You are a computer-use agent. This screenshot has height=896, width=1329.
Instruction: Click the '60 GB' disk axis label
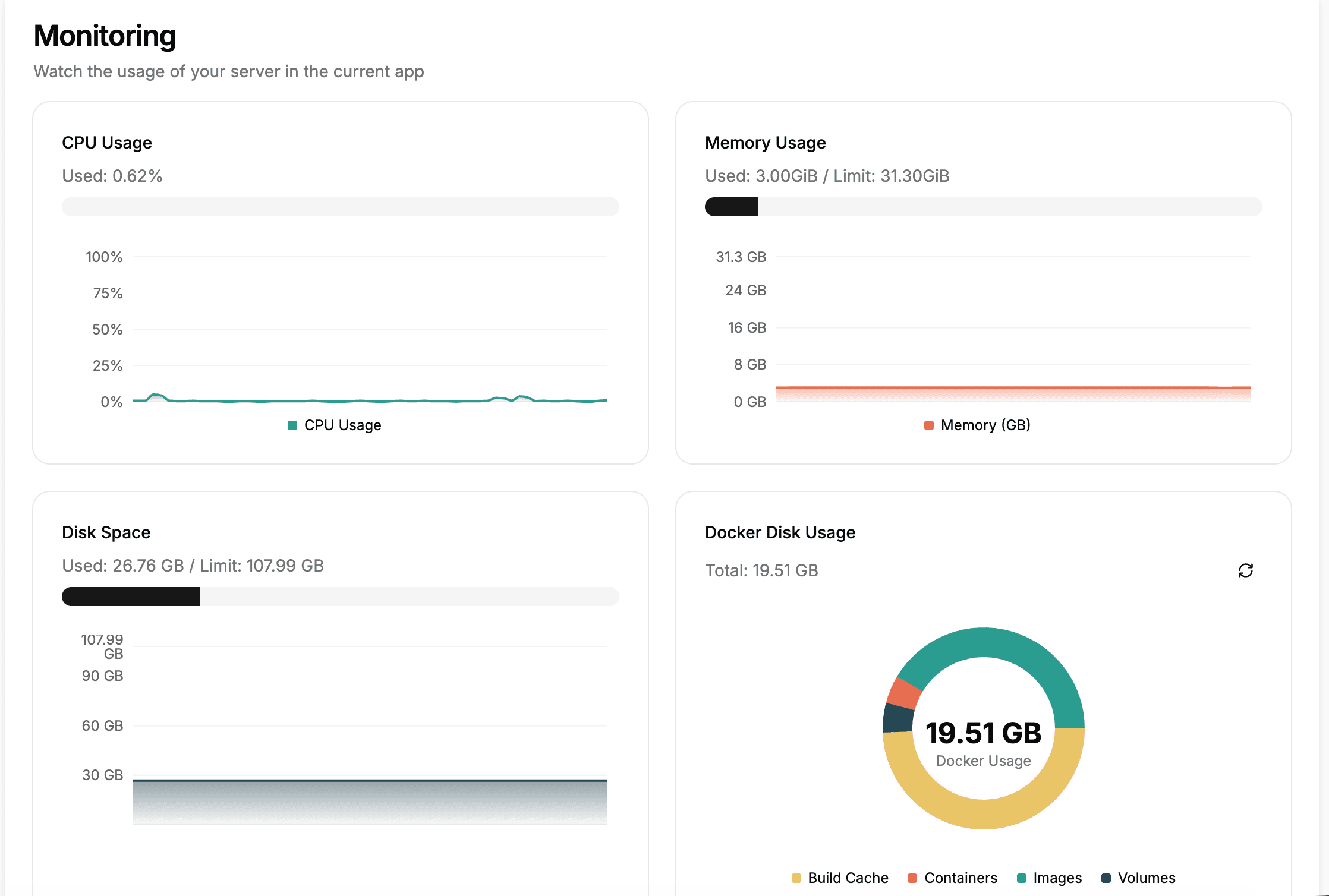(102, 725)
